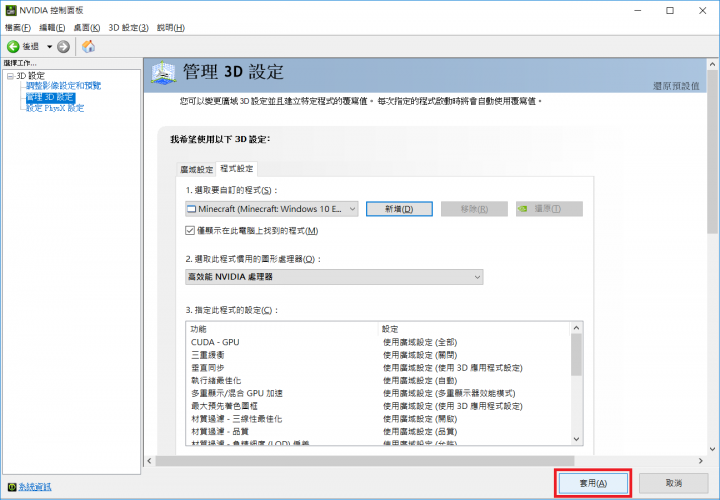Collapse the 3D 設定 tree node

pos(10,76)
